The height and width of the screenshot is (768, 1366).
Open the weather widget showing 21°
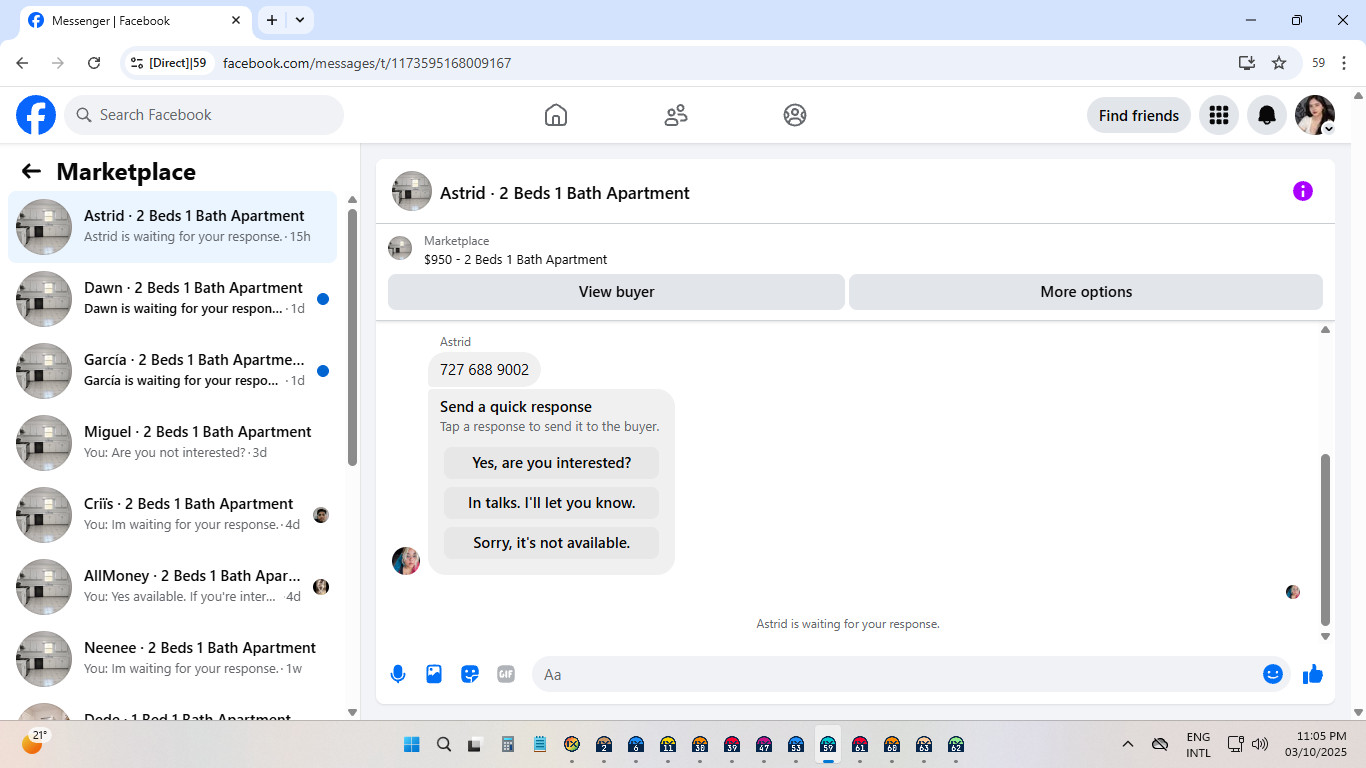pos(34,741)
